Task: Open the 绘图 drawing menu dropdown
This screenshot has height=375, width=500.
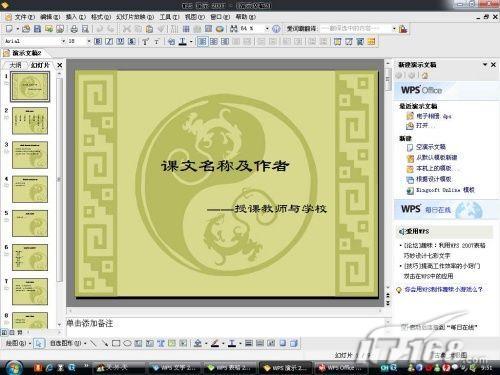Action: point(18,343)
